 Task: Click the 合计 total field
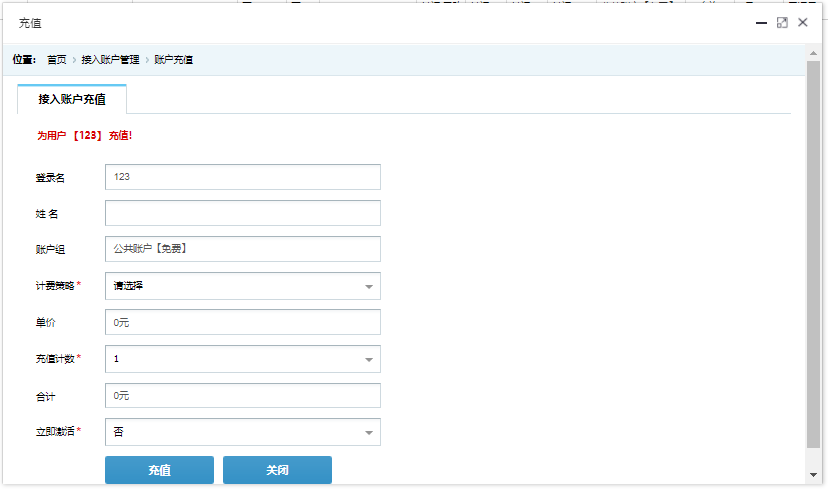pos(243,395)
